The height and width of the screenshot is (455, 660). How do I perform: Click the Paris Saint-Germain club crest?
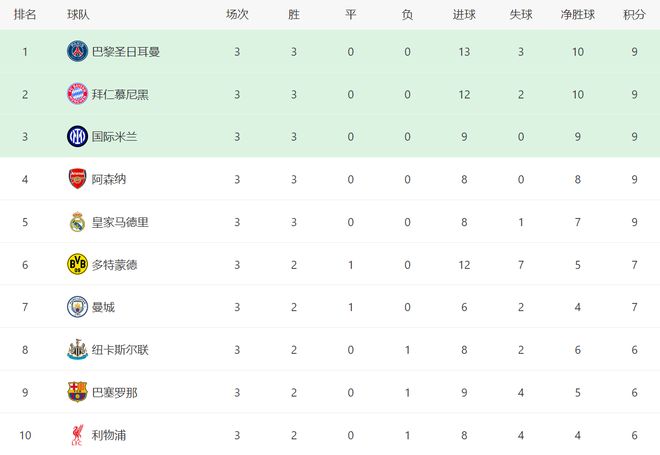77,51
